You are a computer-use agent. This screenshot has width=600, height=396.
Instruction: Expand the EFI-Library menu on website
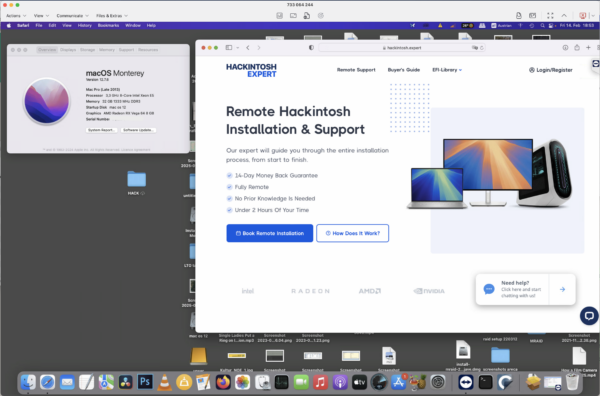[x=447, y=70]
